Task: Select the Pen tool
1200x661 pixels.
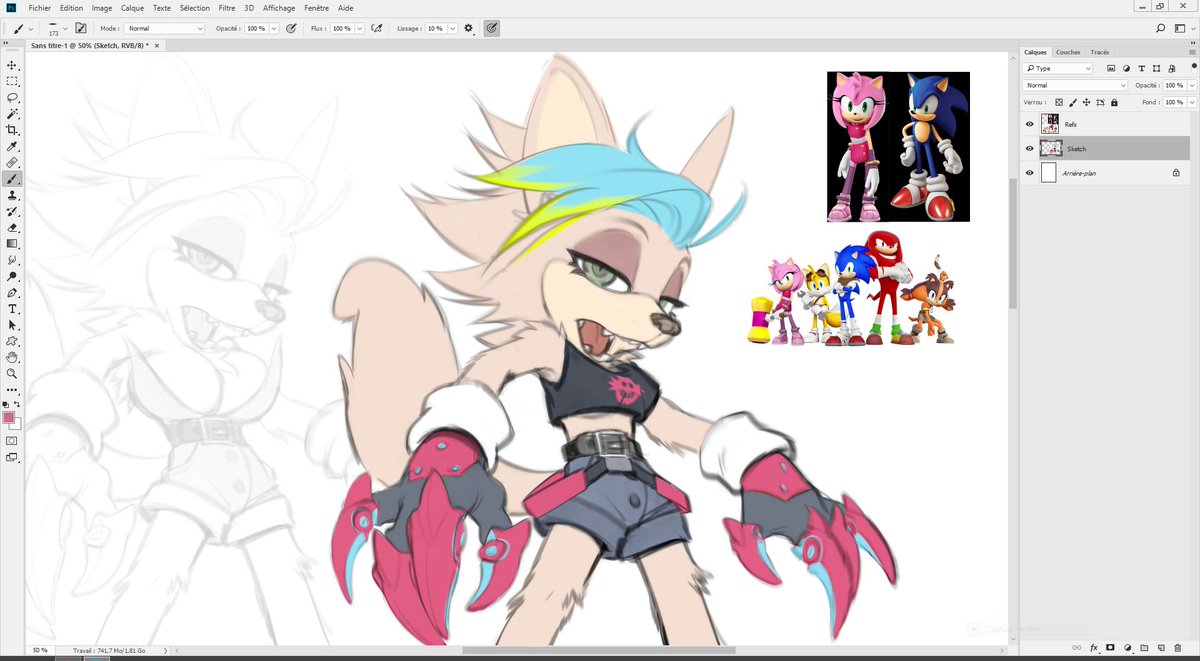Action: tap(12, 293)
